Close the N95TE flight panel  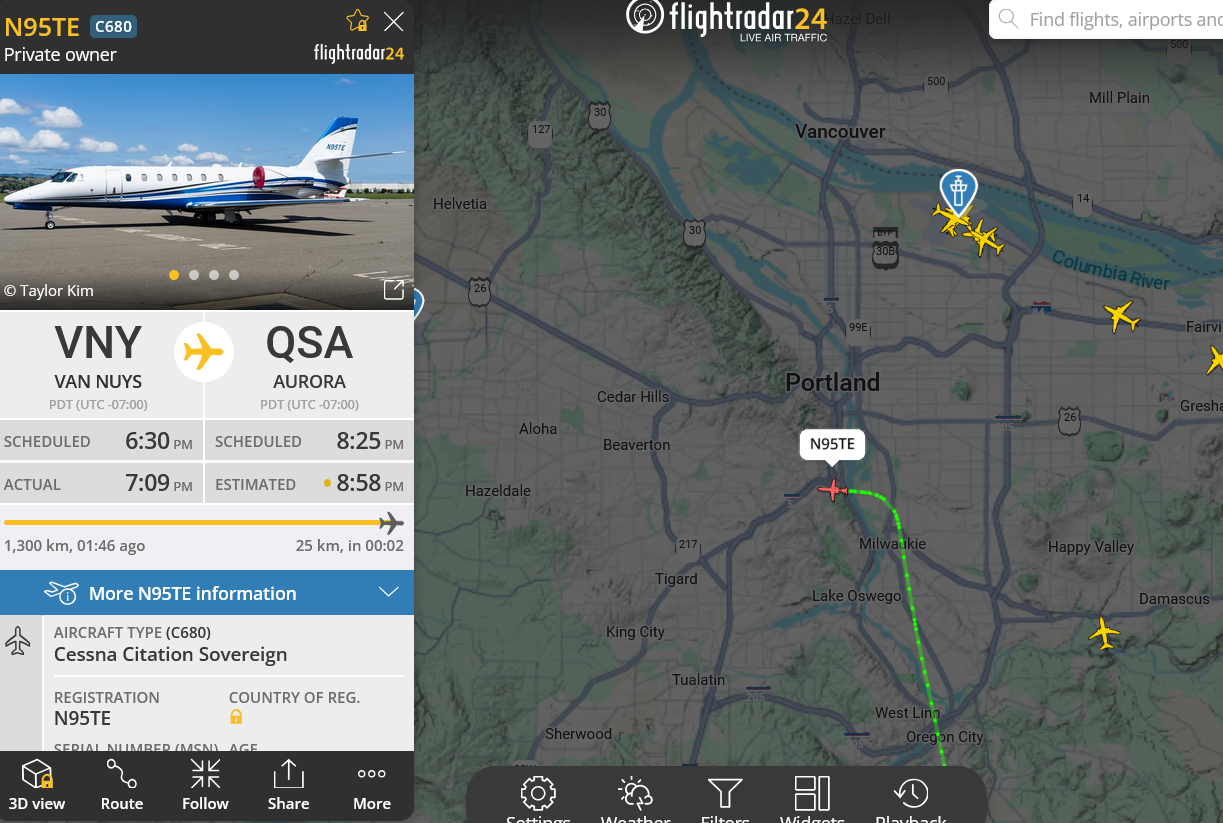click(394, 21)
